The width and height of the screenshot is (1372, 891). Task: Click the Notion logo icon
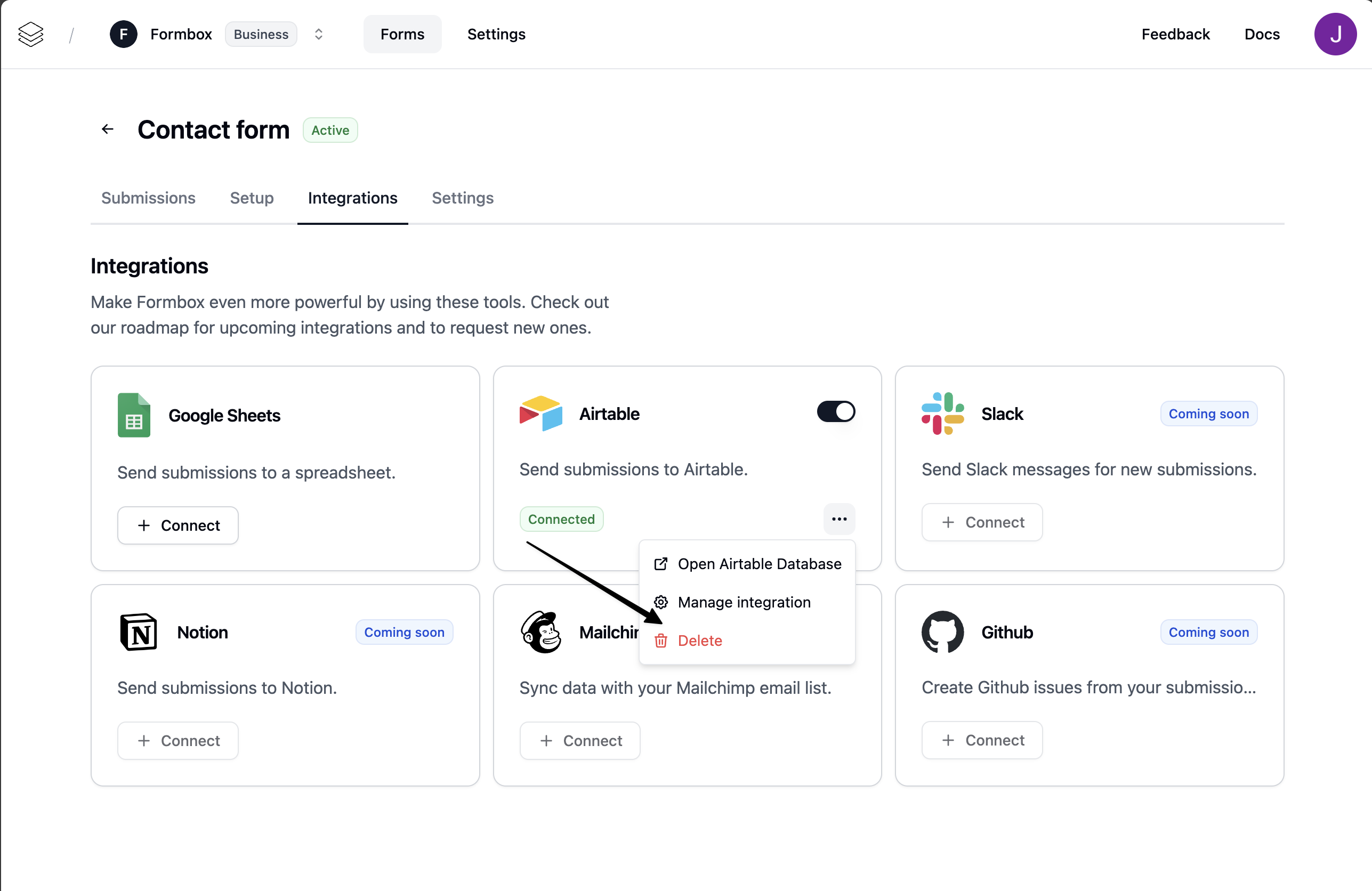[139, 632]
